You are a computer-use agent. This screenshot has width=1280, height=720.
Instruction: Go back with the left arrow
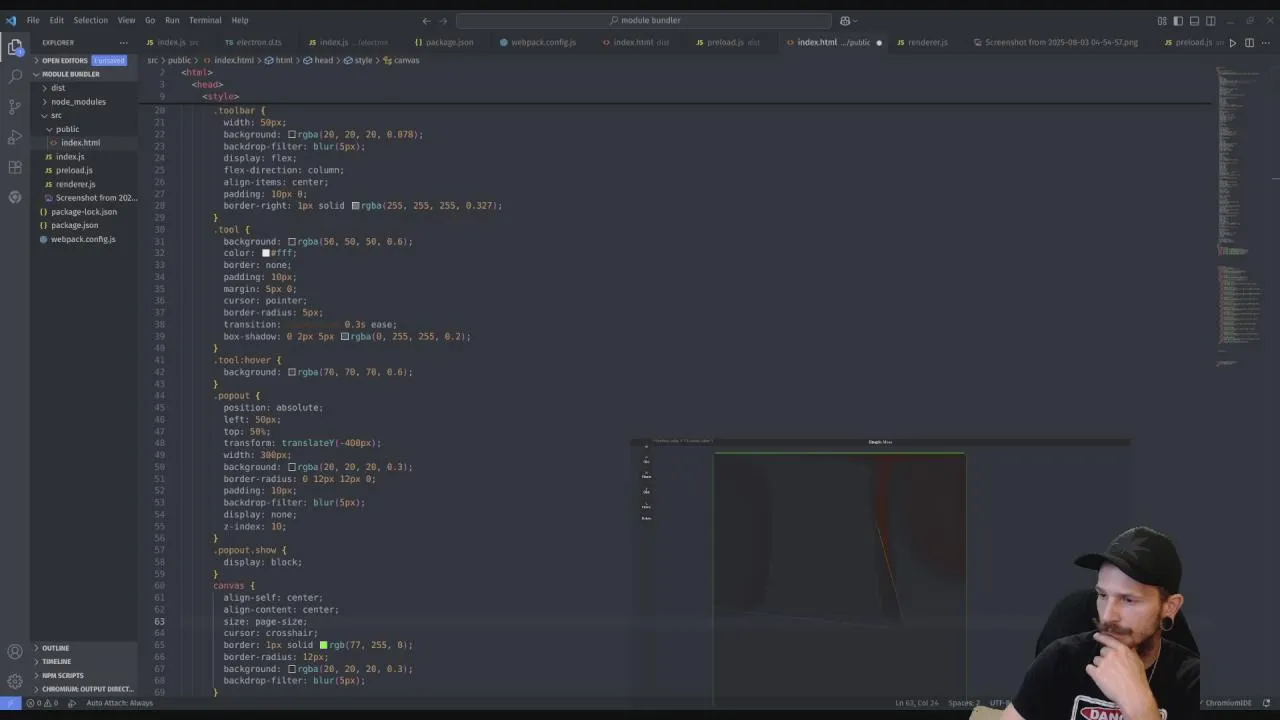tap(426, 20)
